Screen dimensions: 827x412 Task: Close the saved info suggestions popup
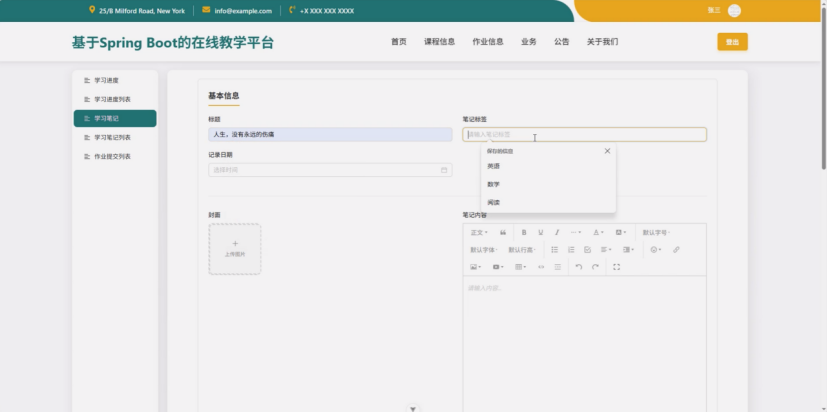click(x=607, y=151)
